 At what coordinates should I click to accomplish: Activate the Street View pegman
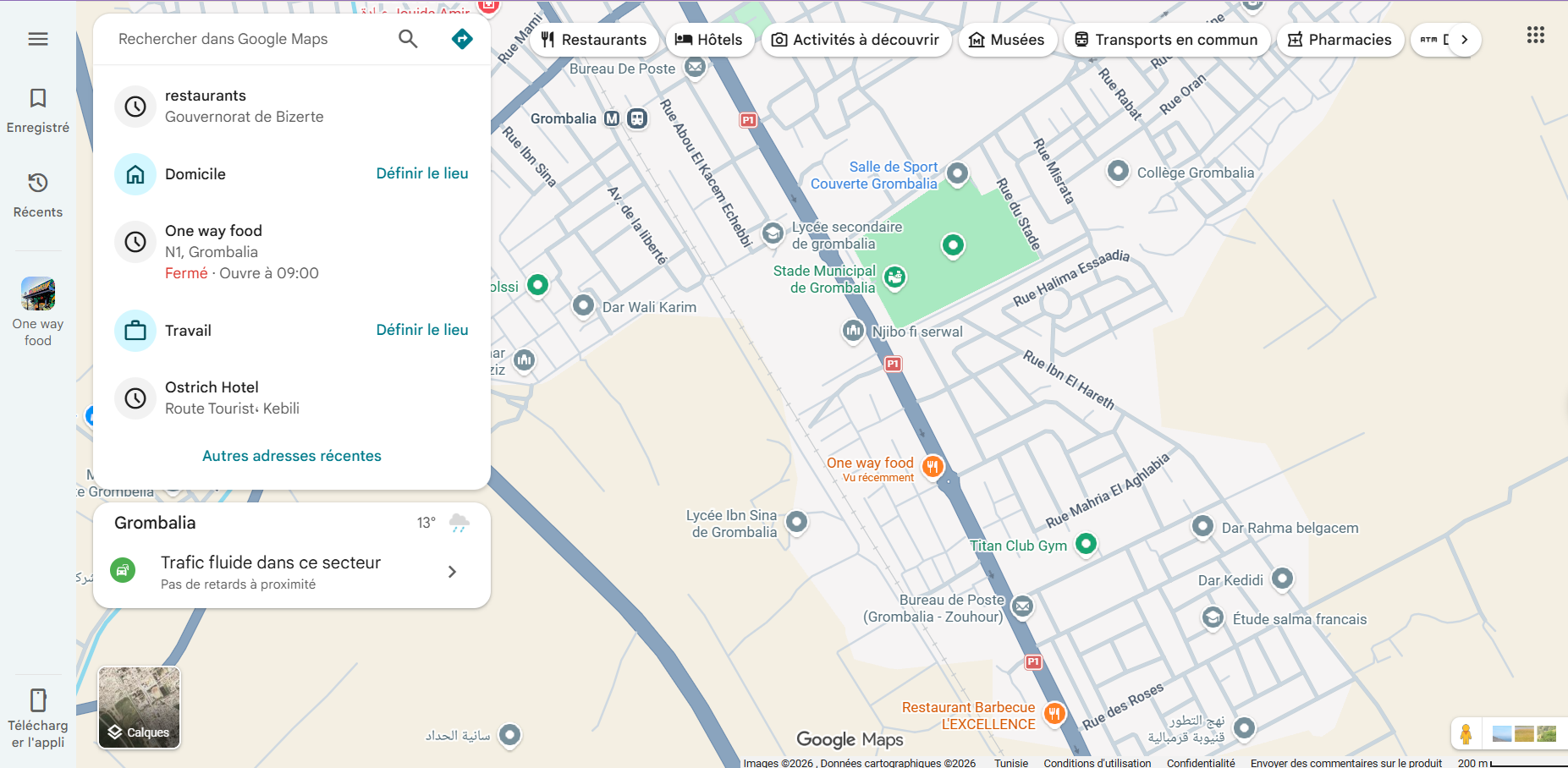click(1466, 733)
